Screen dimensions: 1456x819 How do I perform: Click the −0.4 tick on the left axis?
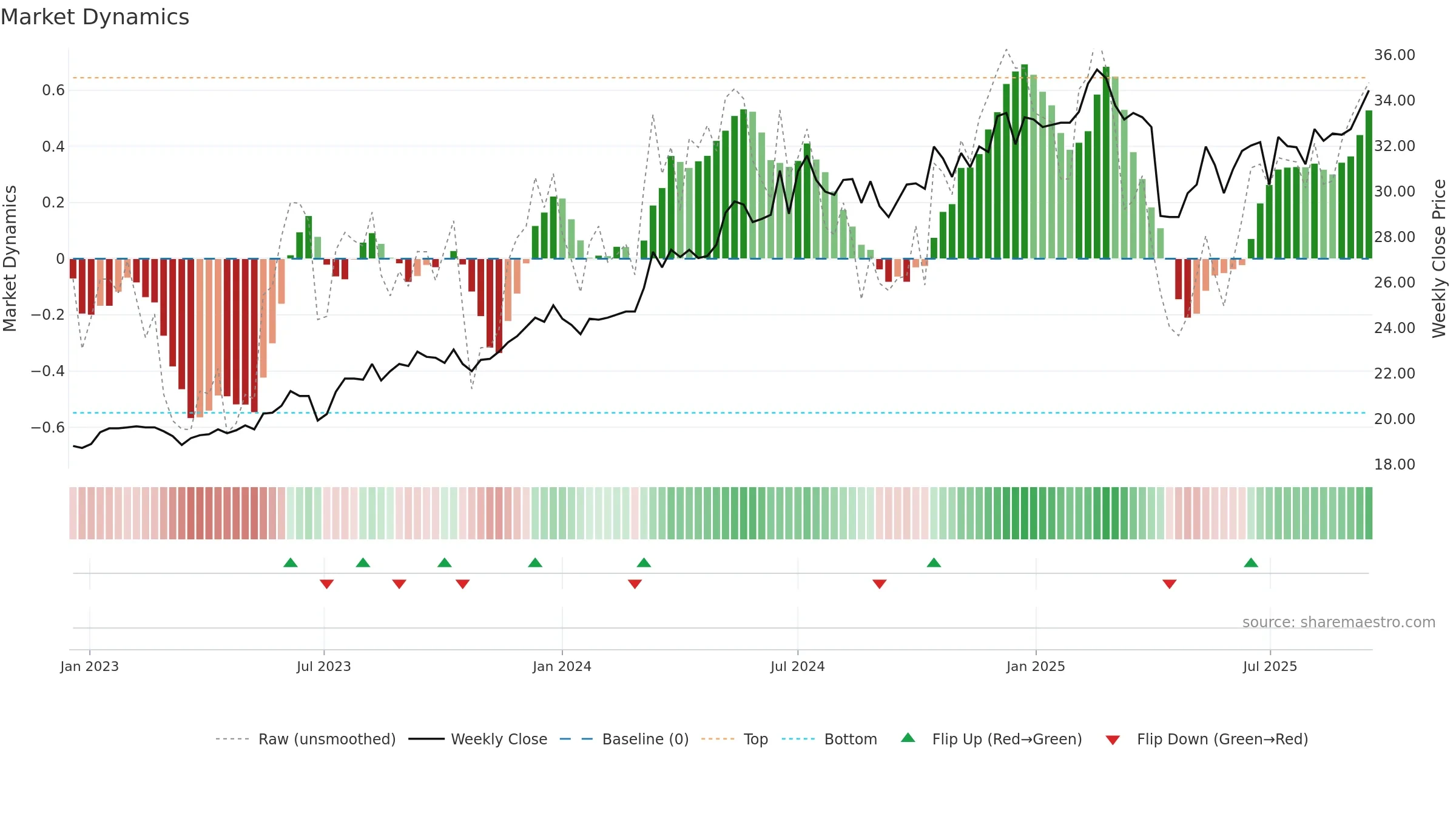tap(48, 371)
